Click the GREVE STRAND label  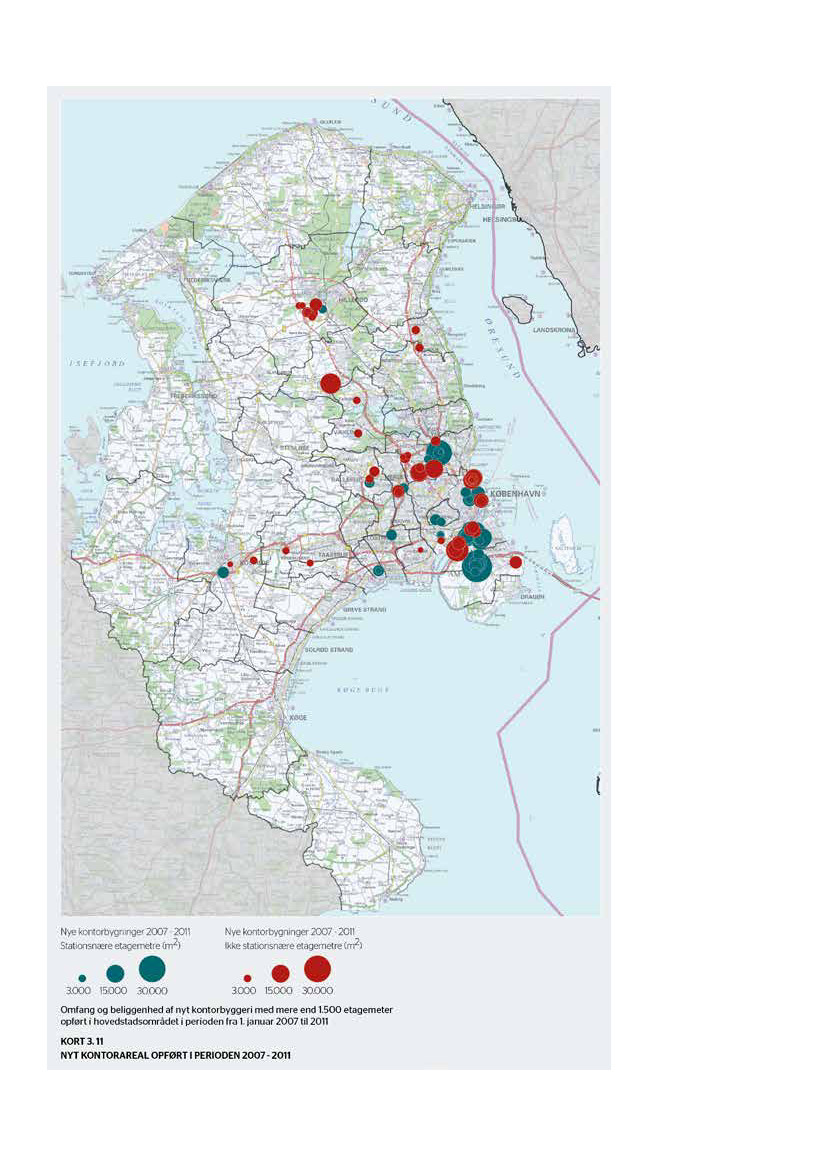[365, 609]
